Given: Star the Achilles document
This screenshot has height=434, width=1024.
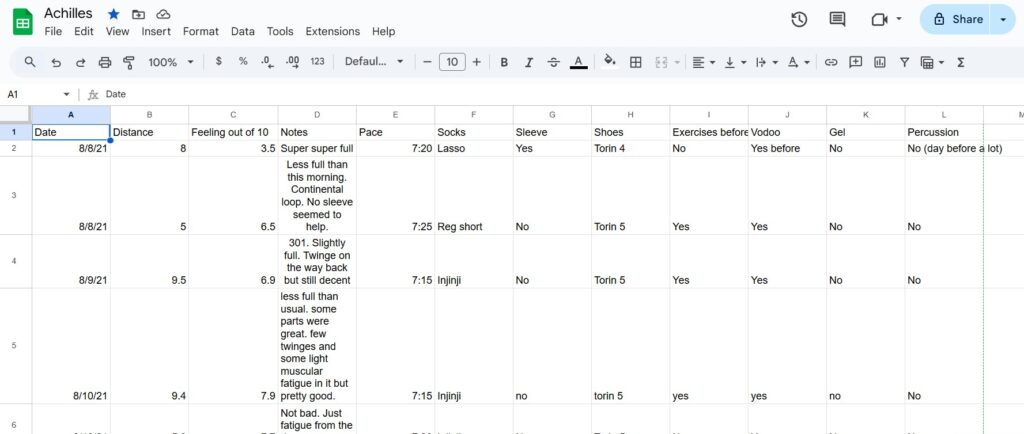Looking at the screenshot, I should 114,14.
